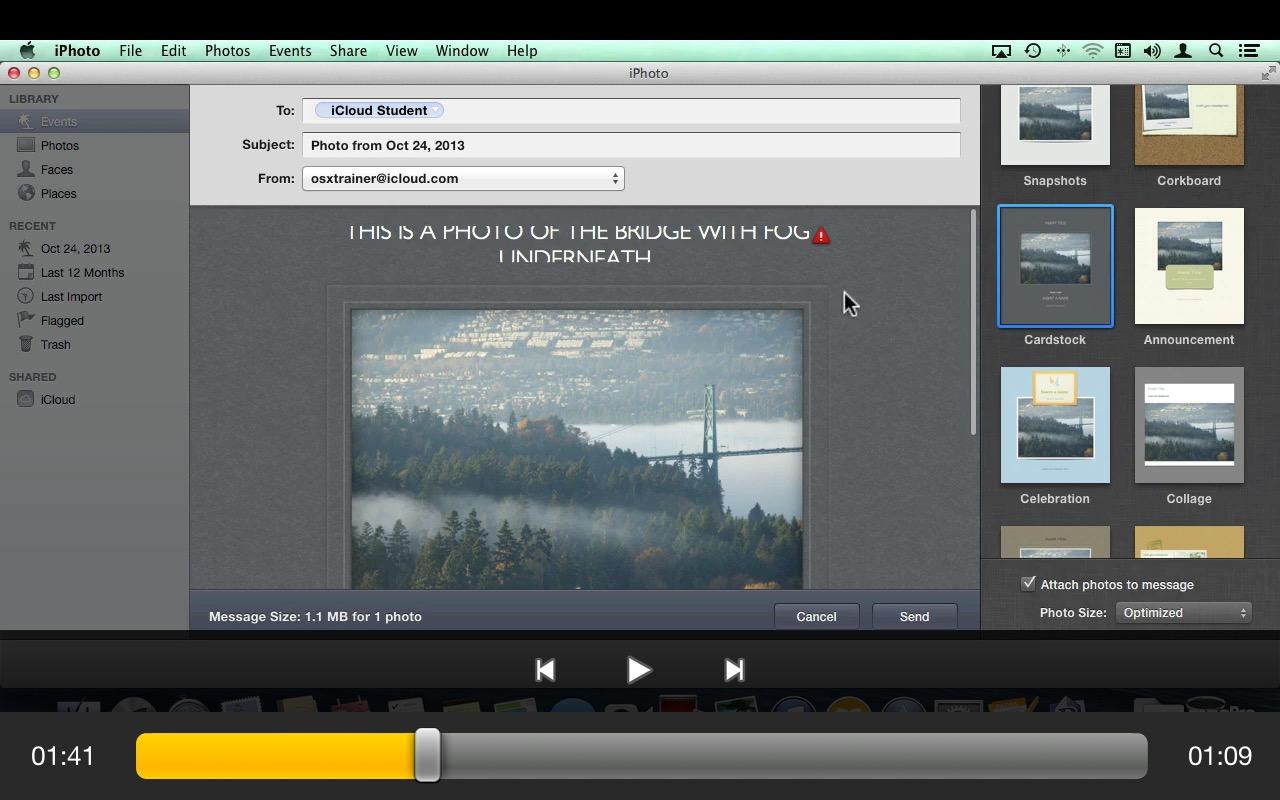
Task: Click the video progress slider handle
Action: (427, 755)
